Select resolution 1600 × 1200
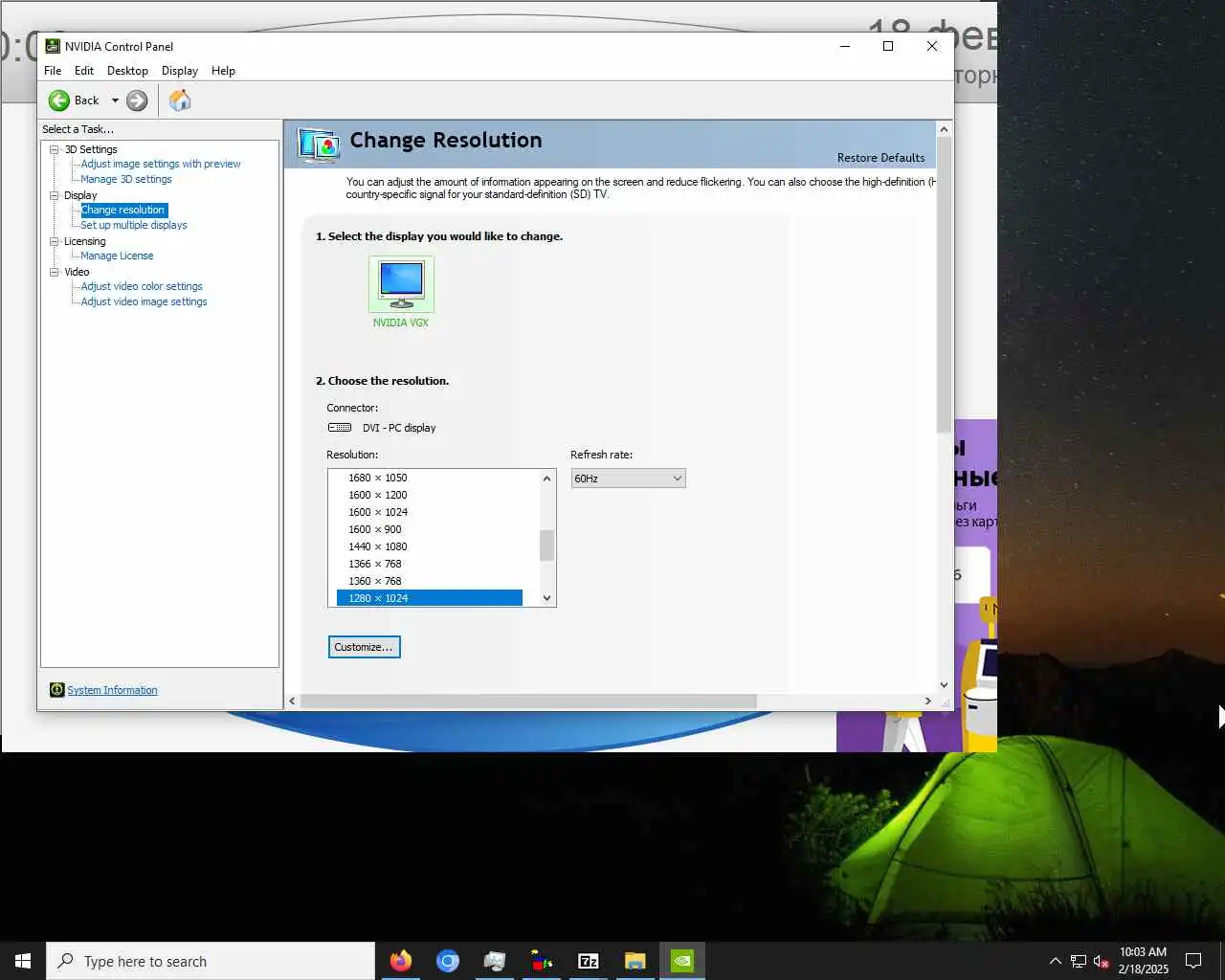The height and width of the screenshot is (980, 1225). [x=430, y=495]
